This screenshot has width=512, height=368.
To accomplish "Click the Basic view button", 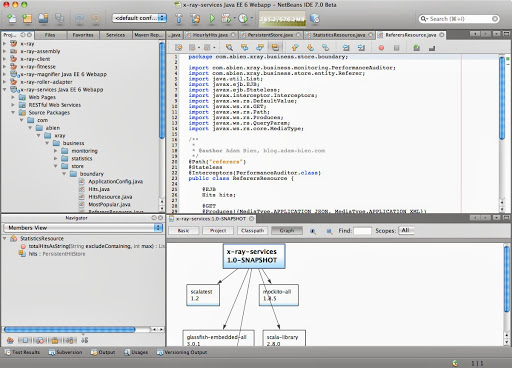I will pyautogui.click(x=183, y=231).
